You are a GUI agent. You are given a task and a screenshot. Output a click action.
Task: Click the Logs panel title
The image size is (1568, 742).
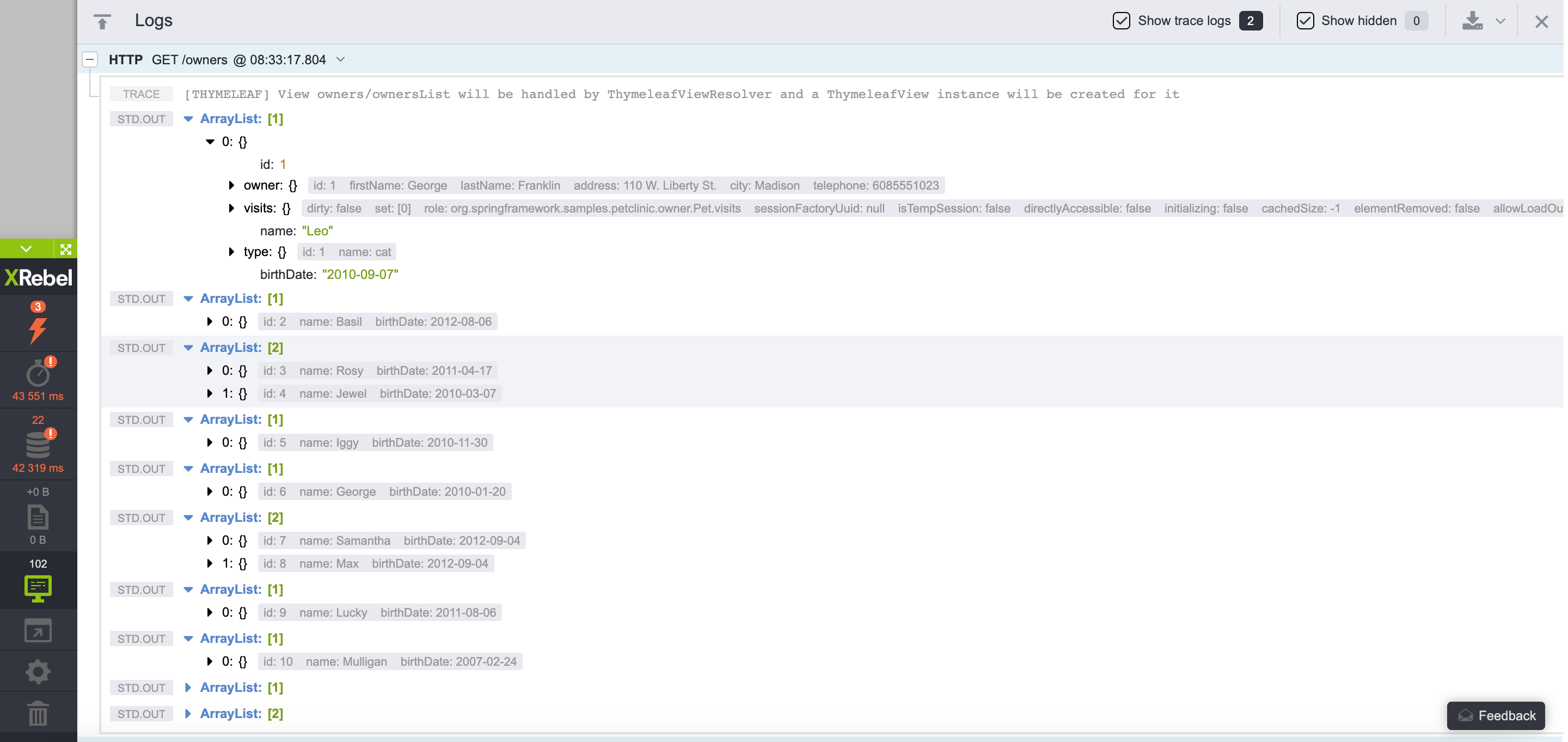154,21
